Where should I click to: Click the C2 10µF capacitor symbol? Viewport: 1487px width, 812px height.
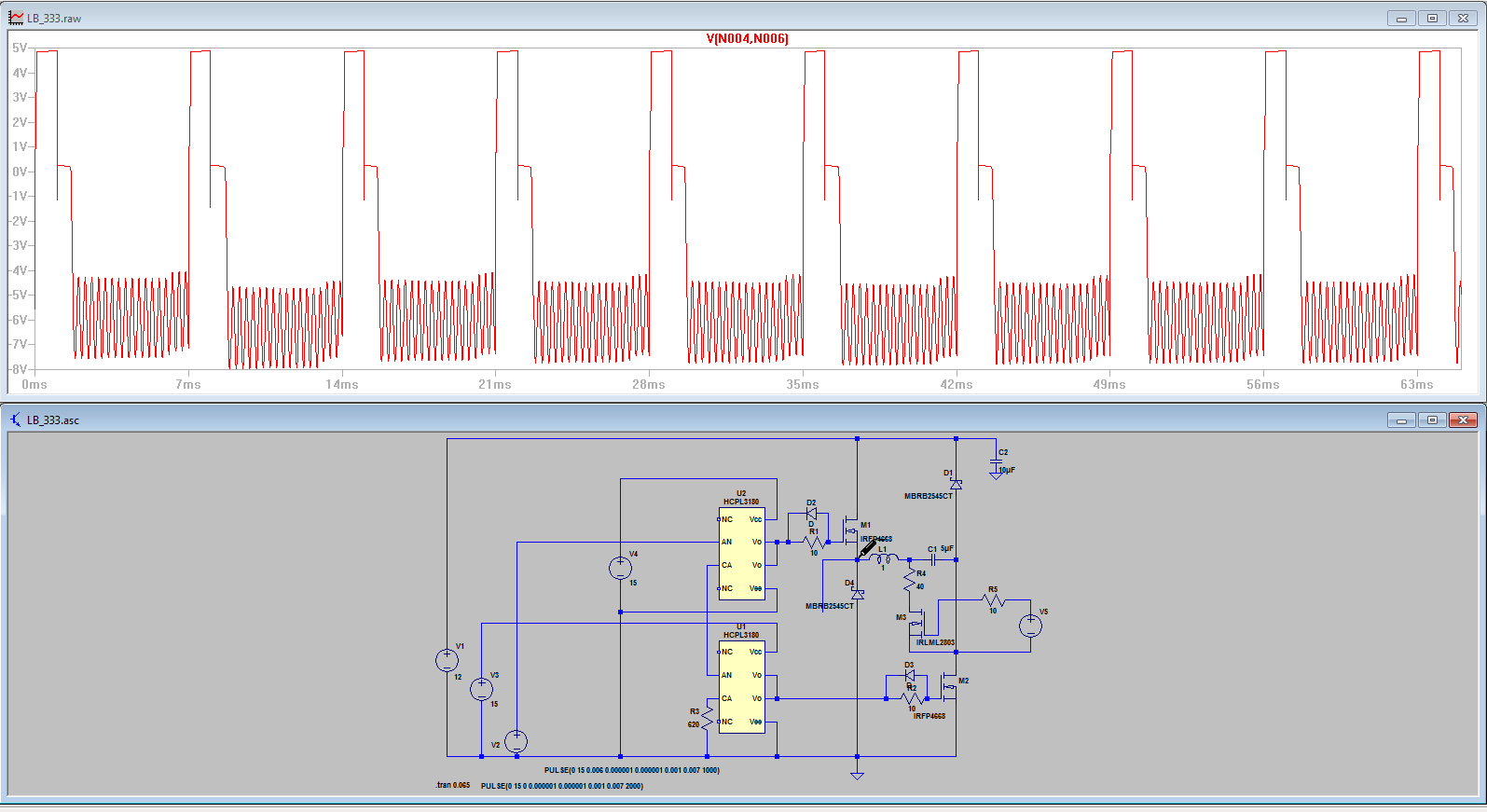coord(996,463)
